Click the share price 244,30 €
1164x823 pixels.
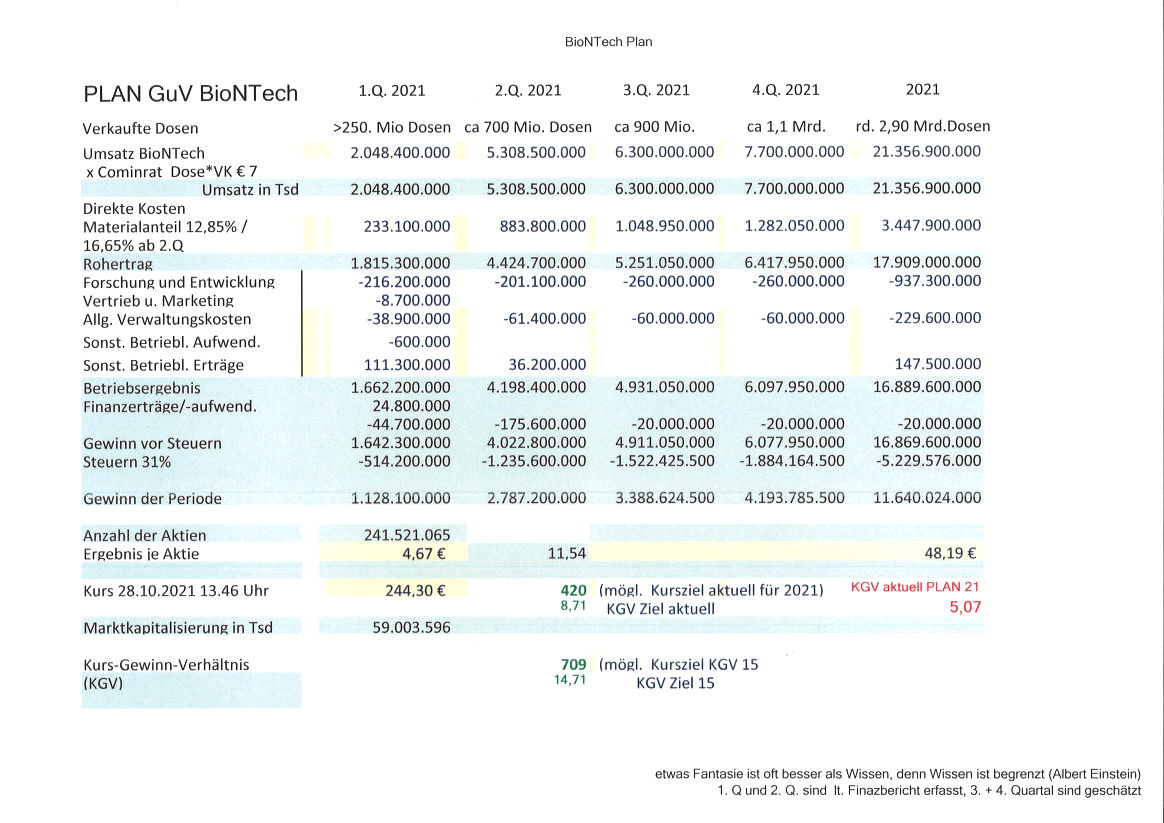(x=415, y=591)
